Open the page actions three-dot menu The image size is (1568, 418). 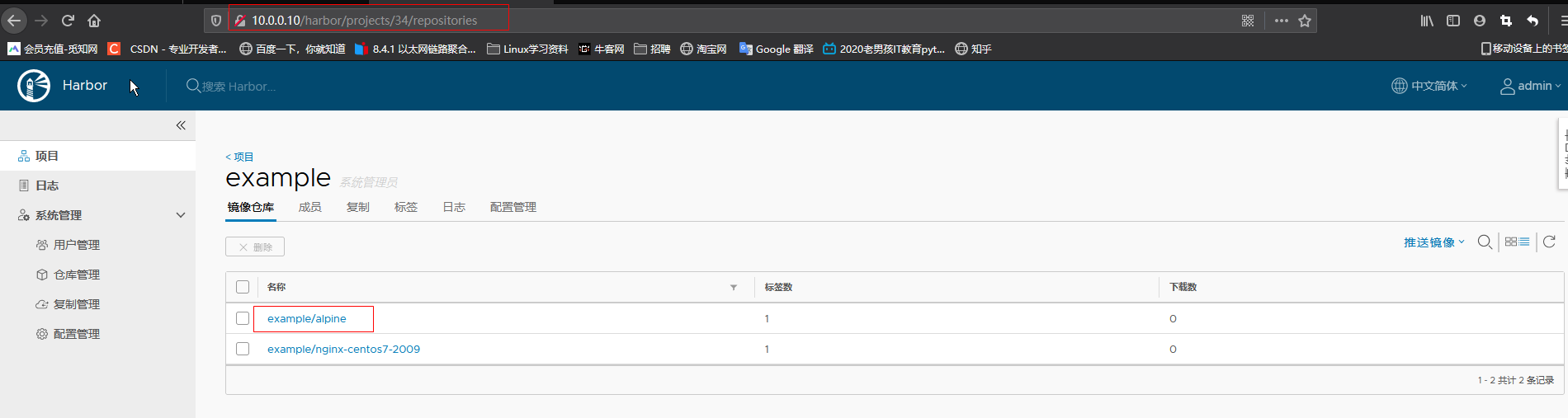pyautogui.click(x=1281, y=21)
